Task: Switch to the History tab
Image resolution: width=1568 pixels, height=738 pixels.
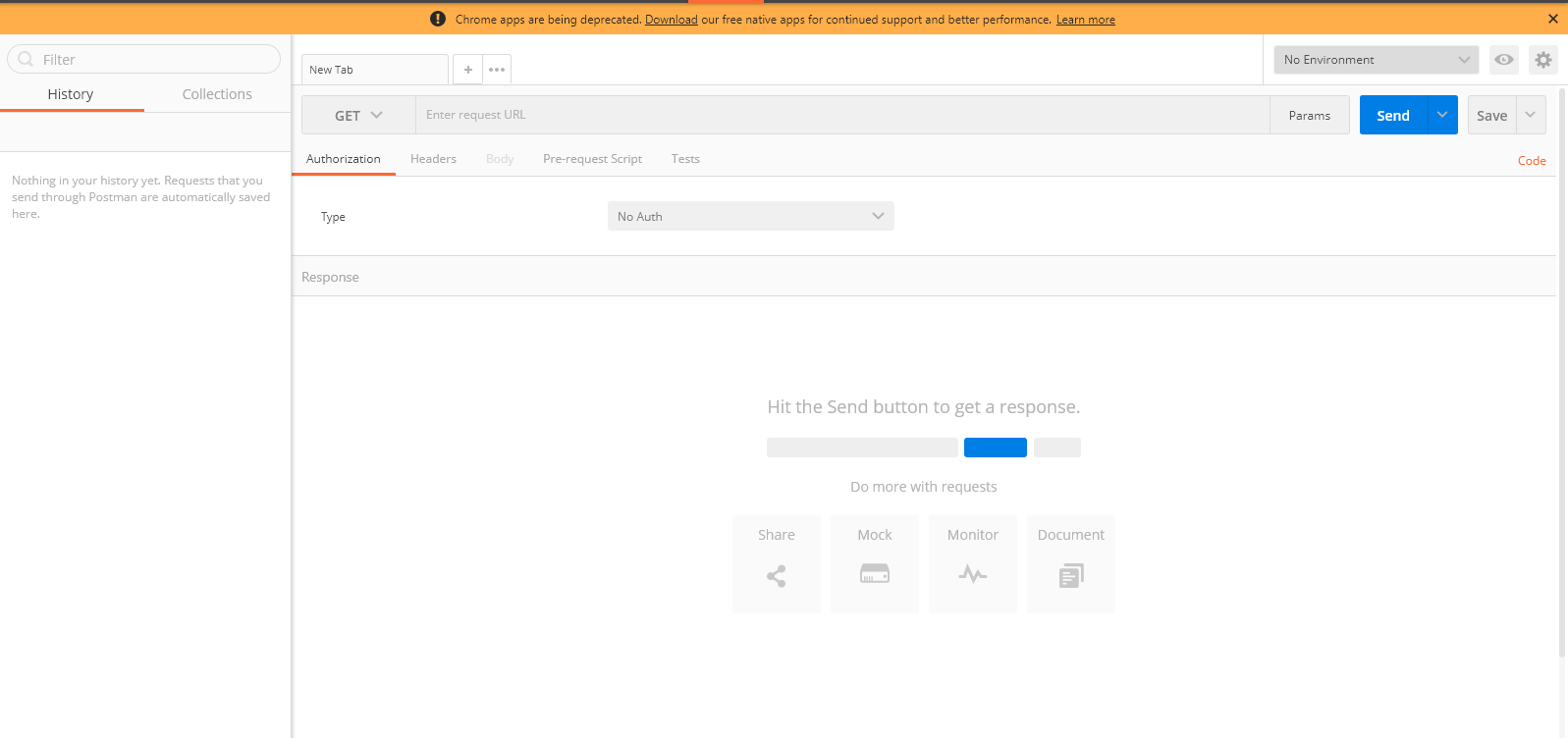Action: (71, 94)
